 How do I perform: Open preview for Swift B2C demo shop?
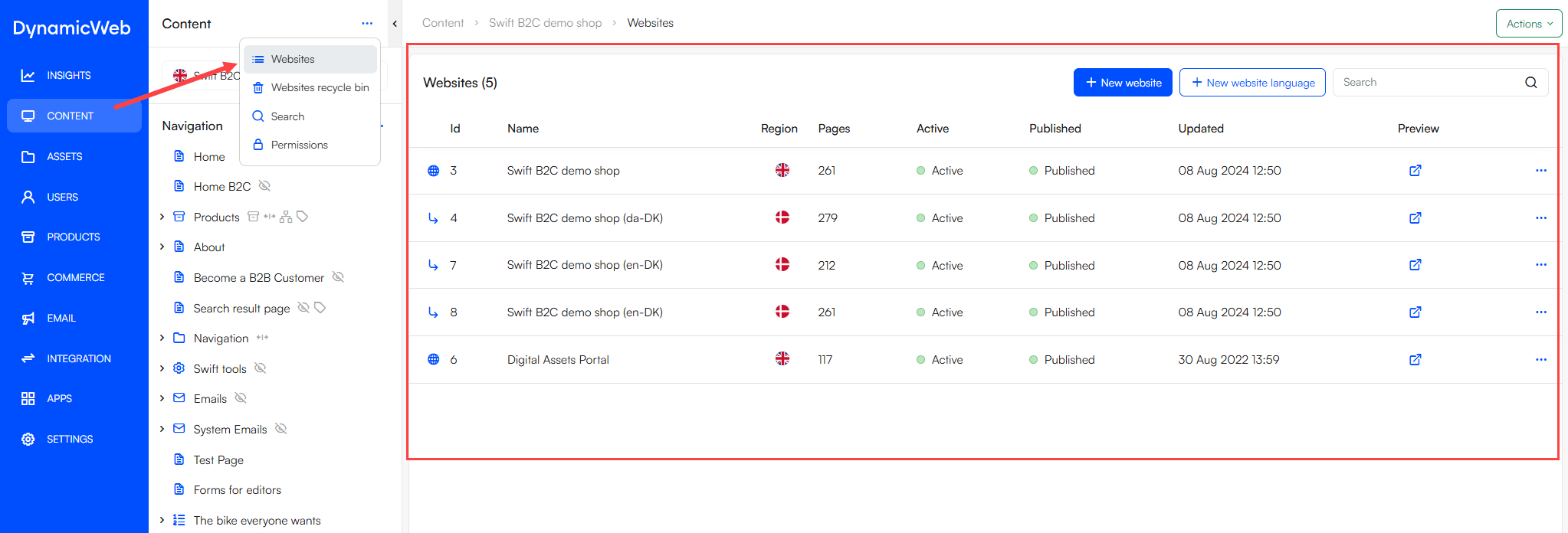(x=1415, y=170)
